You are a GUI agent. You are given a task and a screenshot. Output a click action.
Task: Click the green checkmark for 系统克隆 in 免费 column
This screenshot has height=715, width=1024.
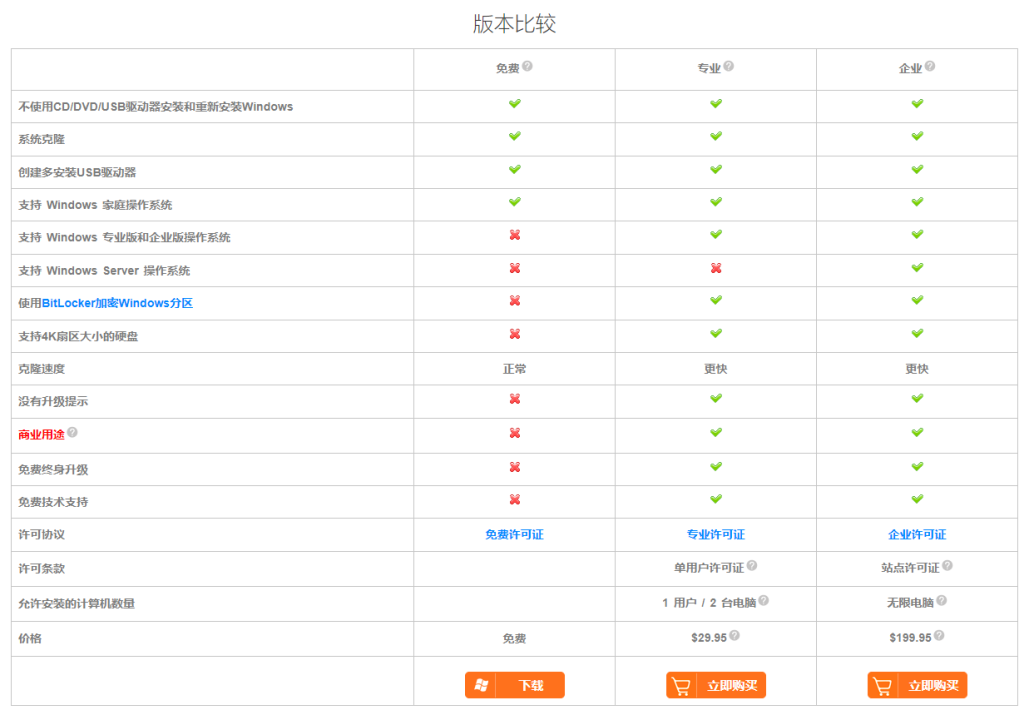513,137
